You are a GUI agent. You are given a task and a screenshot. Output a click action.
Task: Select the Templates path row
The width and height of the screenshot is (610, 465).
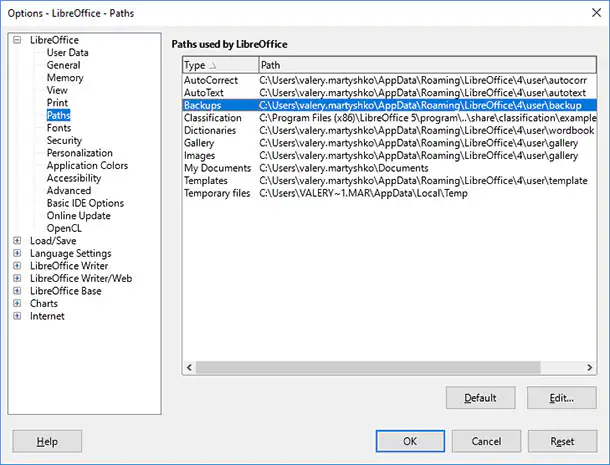point(389,181)
